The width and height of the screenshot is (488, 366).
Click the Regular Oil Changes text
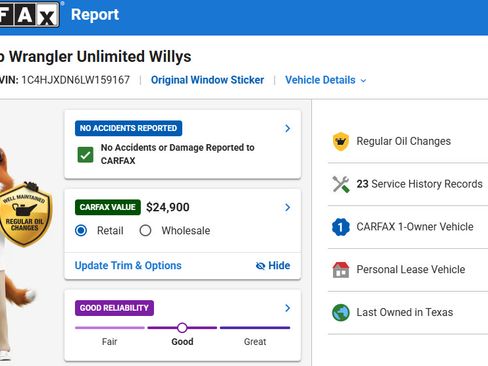(x=403, y=141)
